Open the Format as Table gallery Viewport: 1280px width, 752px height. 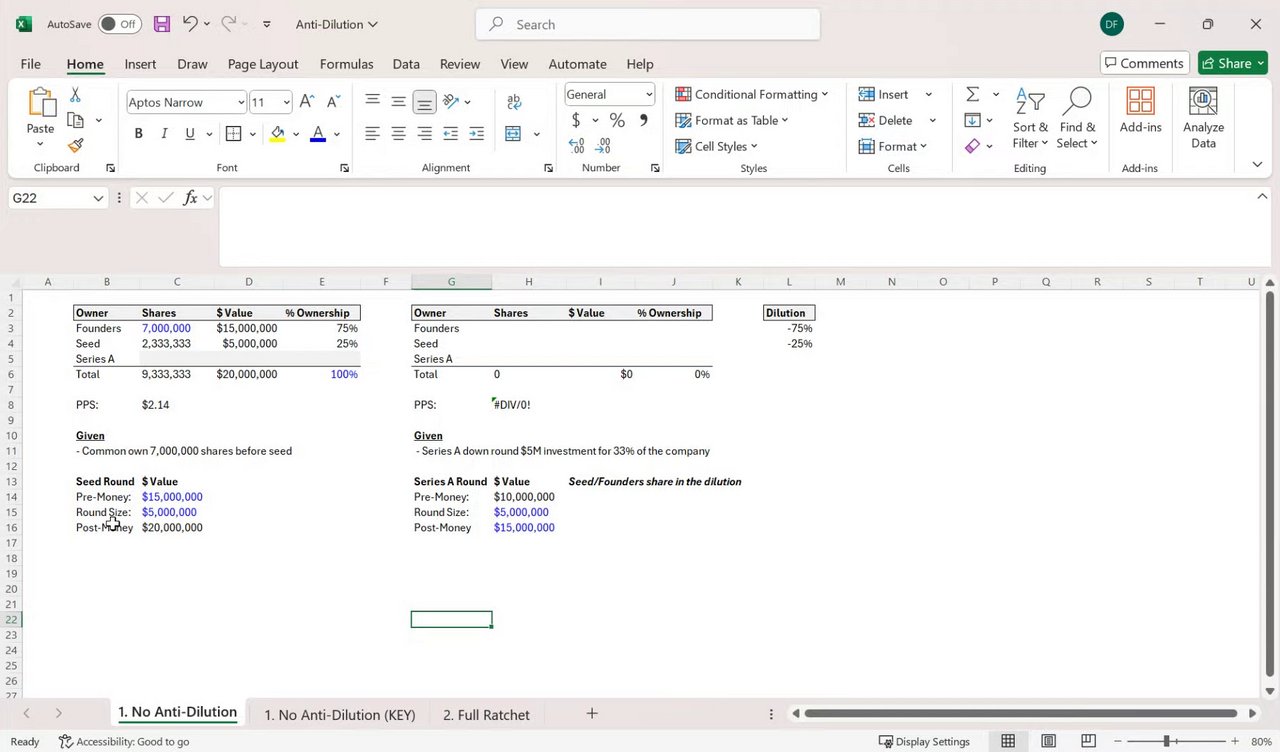coord(732,120)
